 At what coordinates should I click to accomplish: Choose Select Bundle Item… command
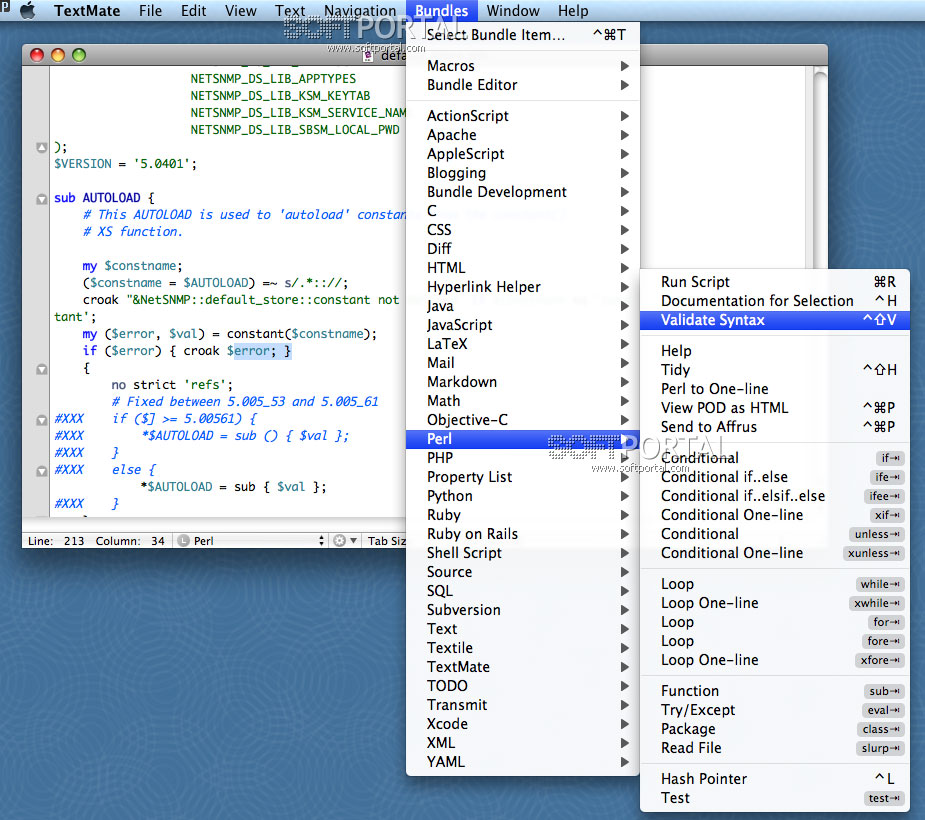[523, 35]
